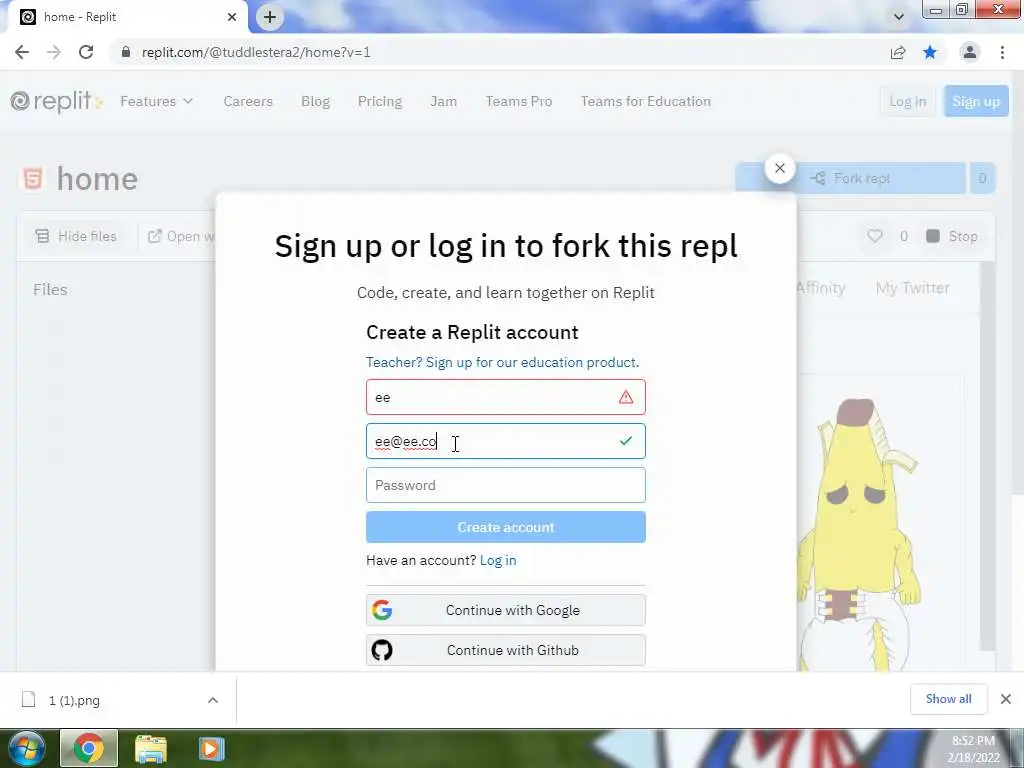
Task: Click the email valid checkmark icon
Action: 626,441
